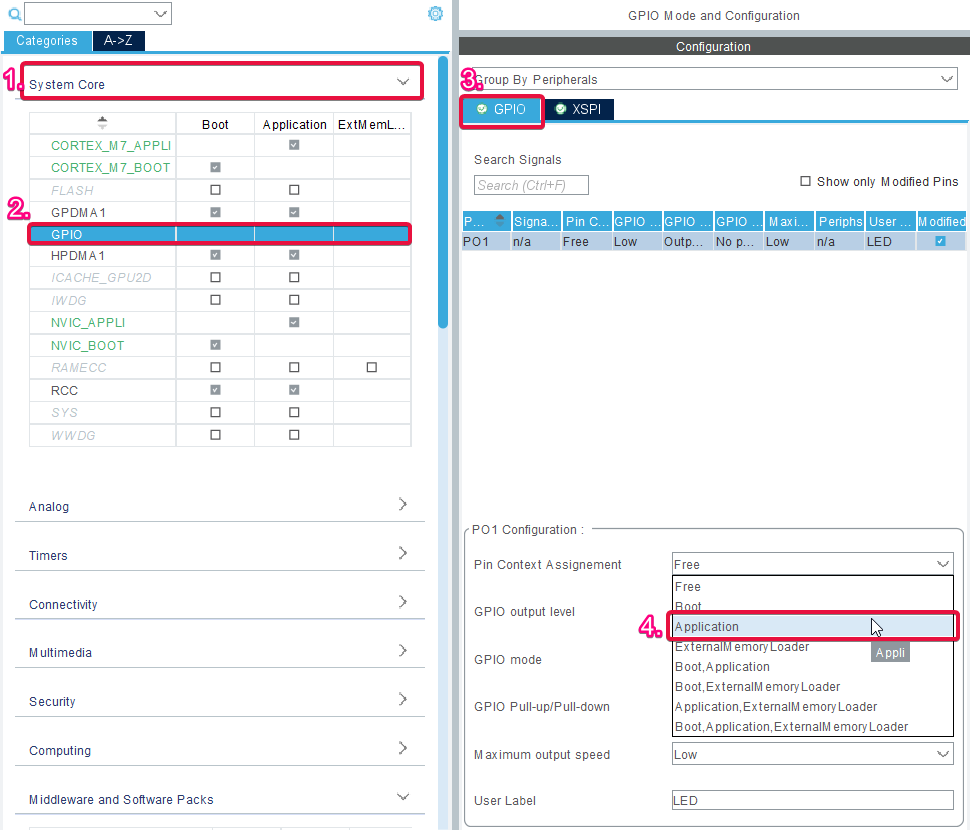Sort by the User Label column header
The width and height of the screenshot is (970, 830).
[x=890, y=221]
